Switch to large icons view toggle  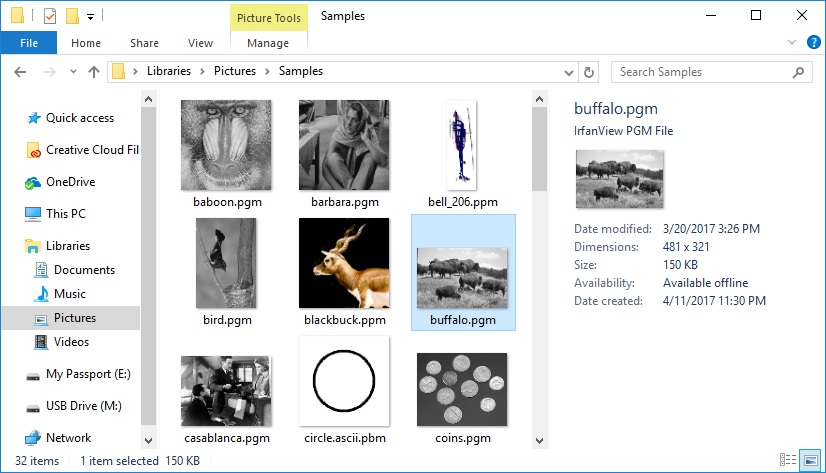[811, 460]
